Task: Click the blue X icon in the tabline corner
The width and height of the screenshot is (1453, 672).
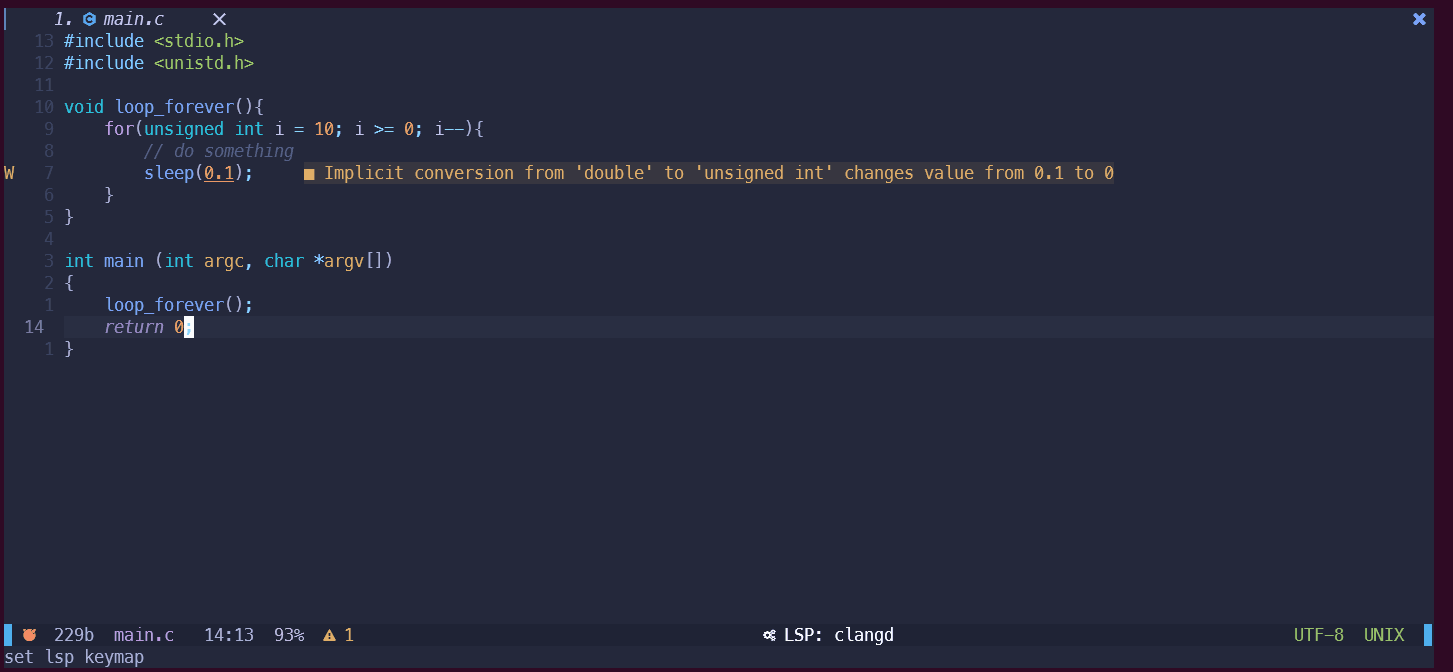Action: 1419,19
